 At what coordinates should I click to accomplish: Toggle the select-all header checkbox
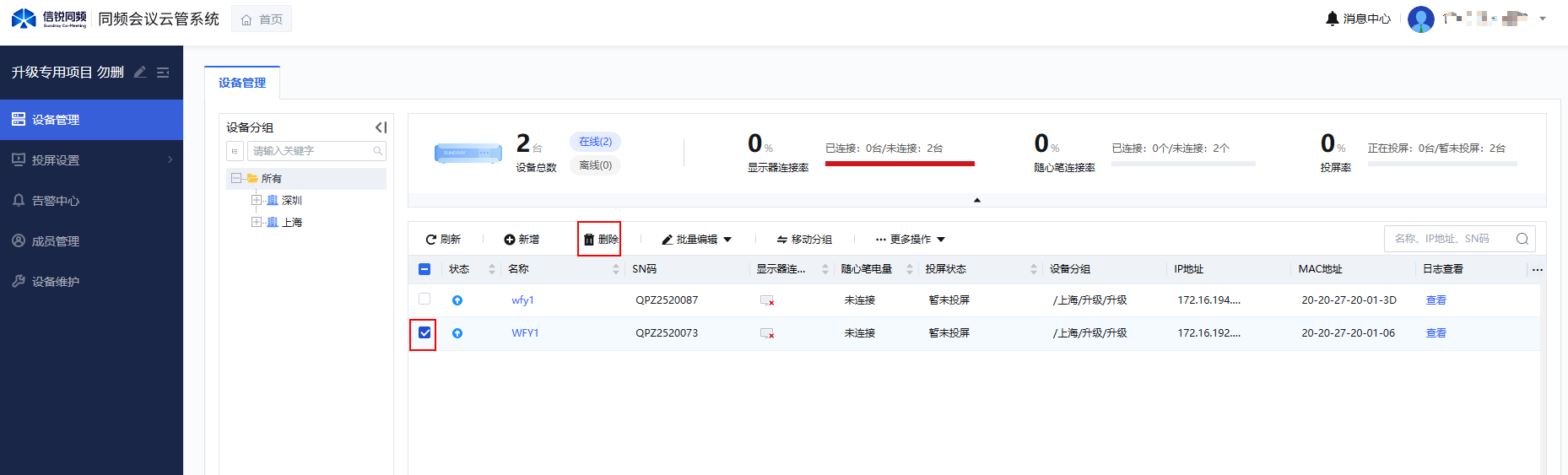(424, 269)
